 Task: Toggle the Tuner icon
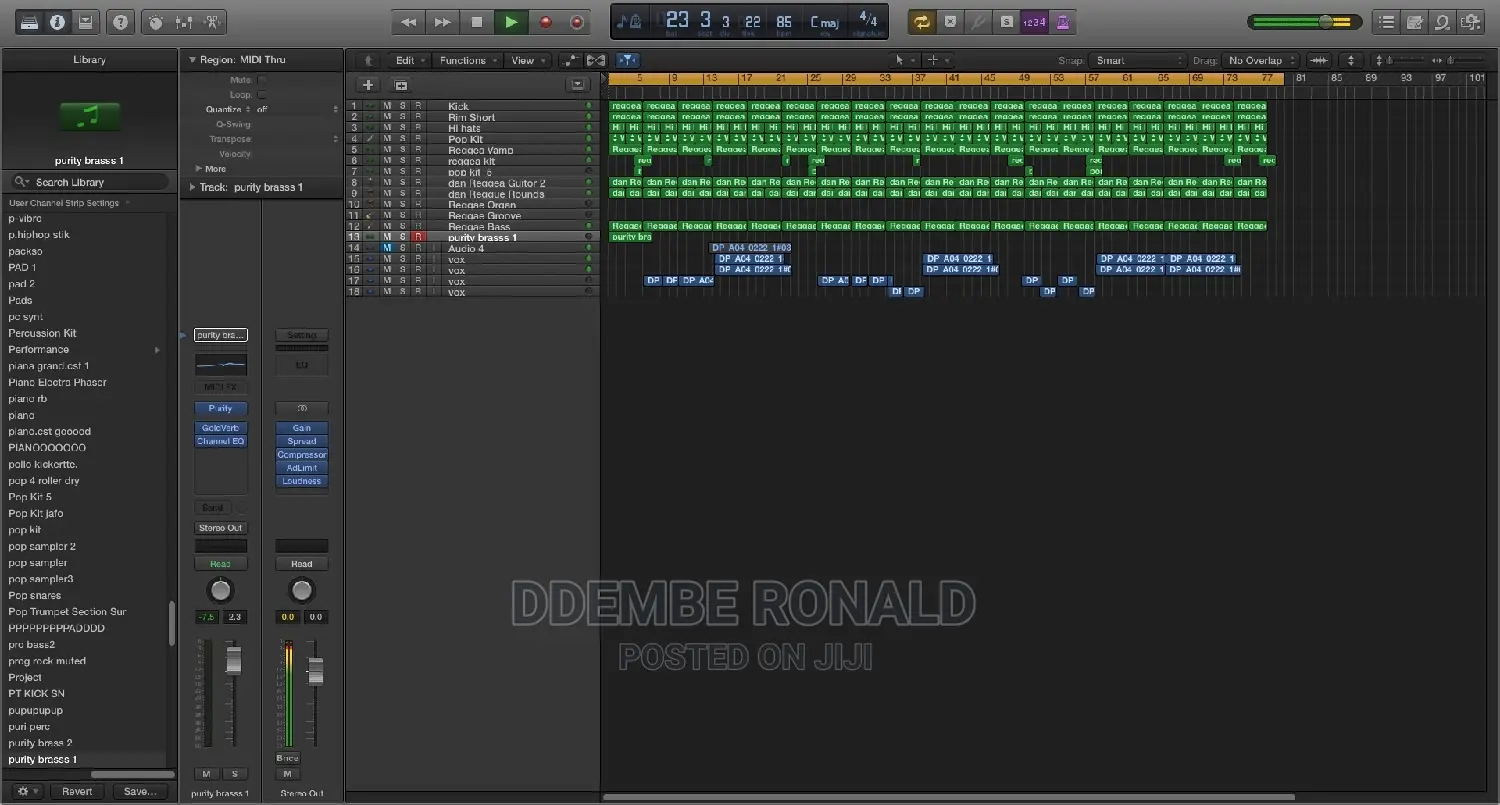click(978, 21)
